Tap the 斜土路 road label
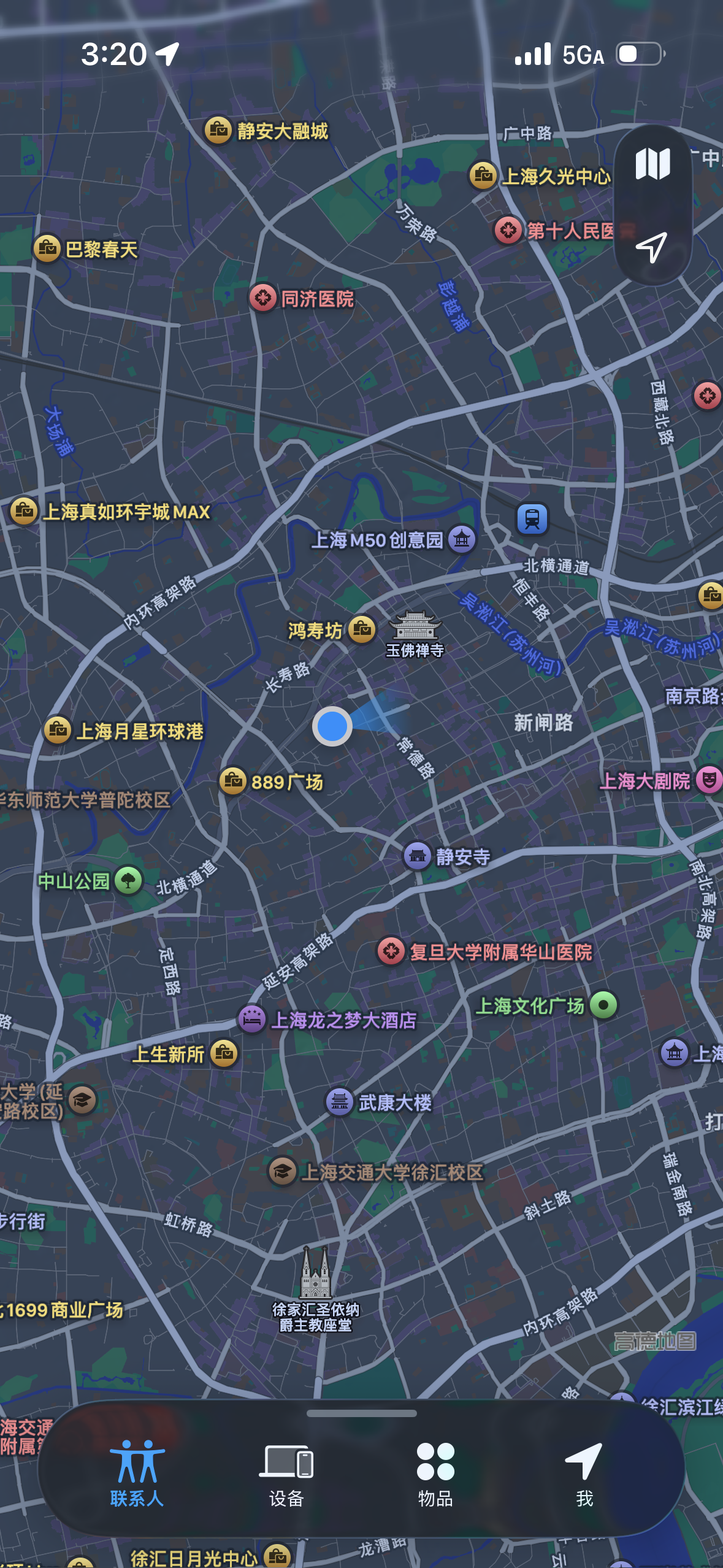The image size is (723, 1568). 547,1204
